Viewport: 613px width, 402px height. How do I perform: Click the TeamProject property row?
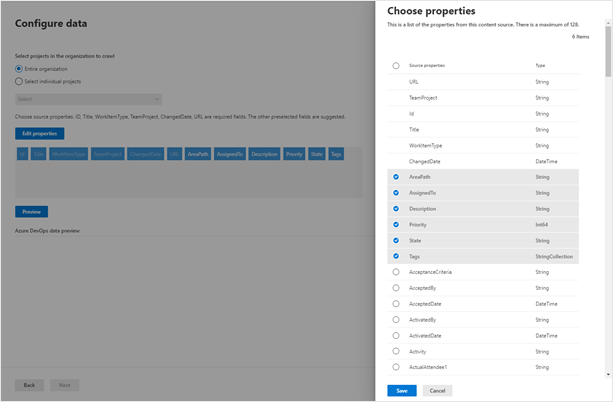(483, 98)
